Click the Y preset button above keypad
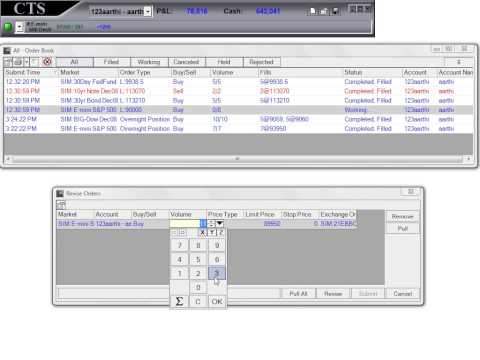480x360 pixels. click(x=212, y=233)
